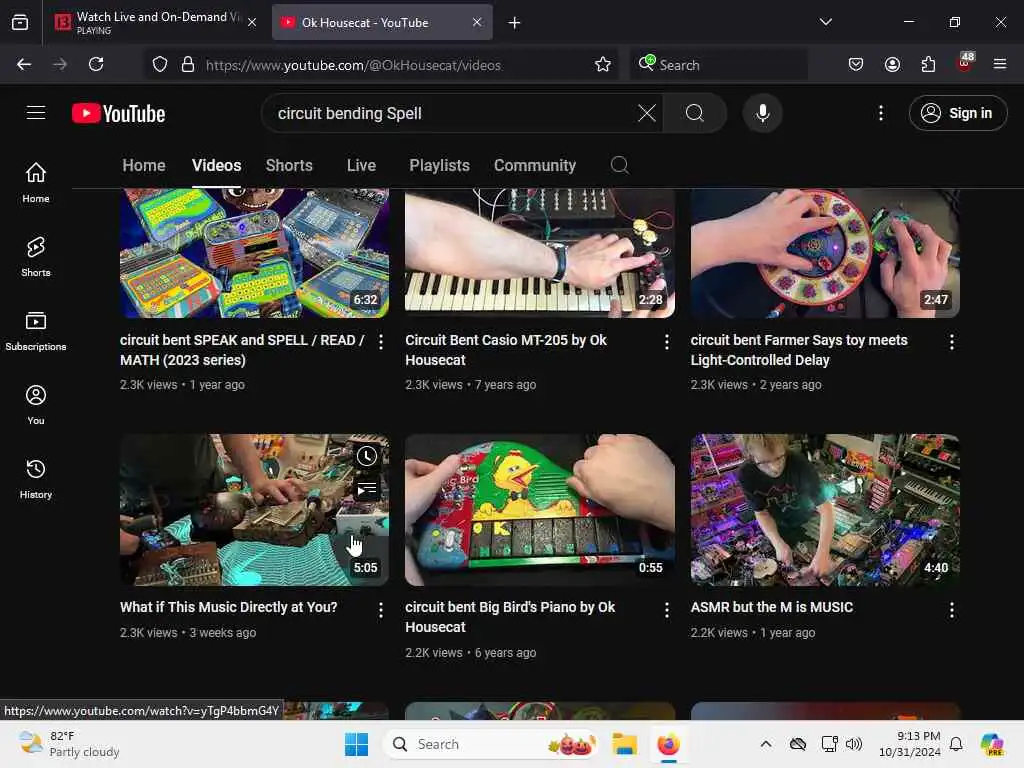Open File Explorer from the taskbar
Image resolution: width=1024 pixels, height=768 pixels.
click(x=624, y=744)
